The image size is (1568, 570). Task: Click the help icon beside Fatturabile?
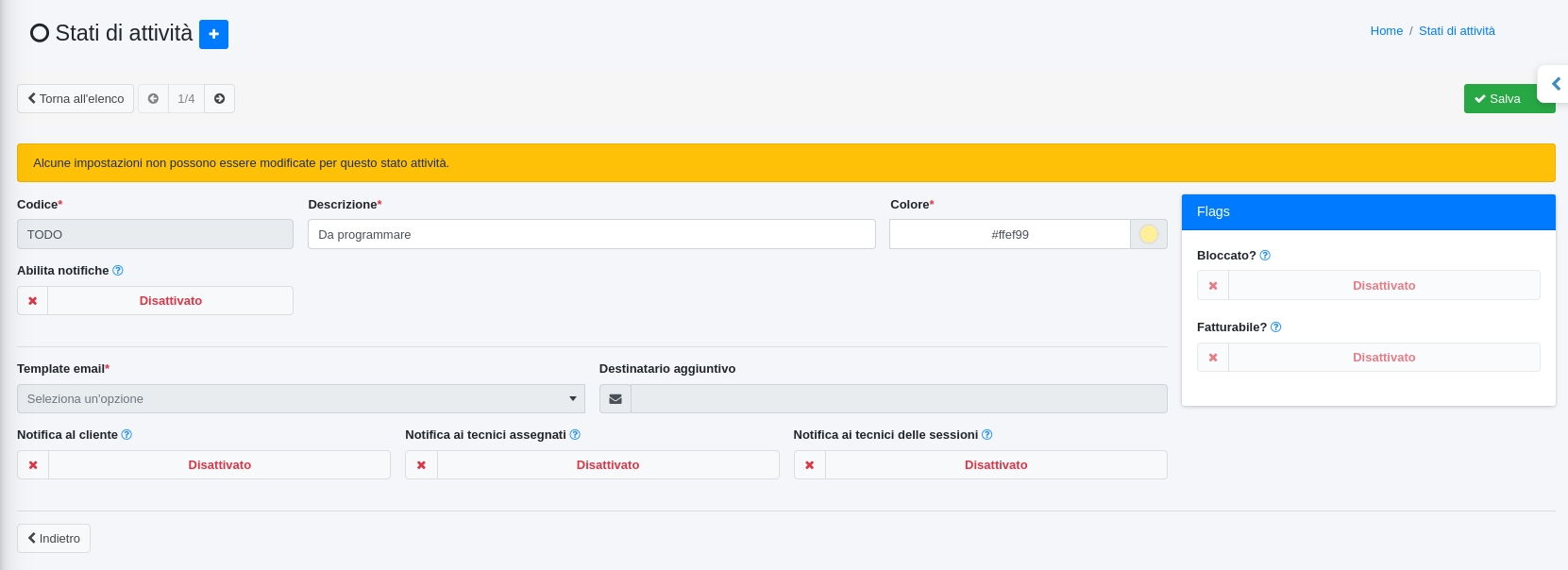pyautogui.click(x=1275, y=327)
